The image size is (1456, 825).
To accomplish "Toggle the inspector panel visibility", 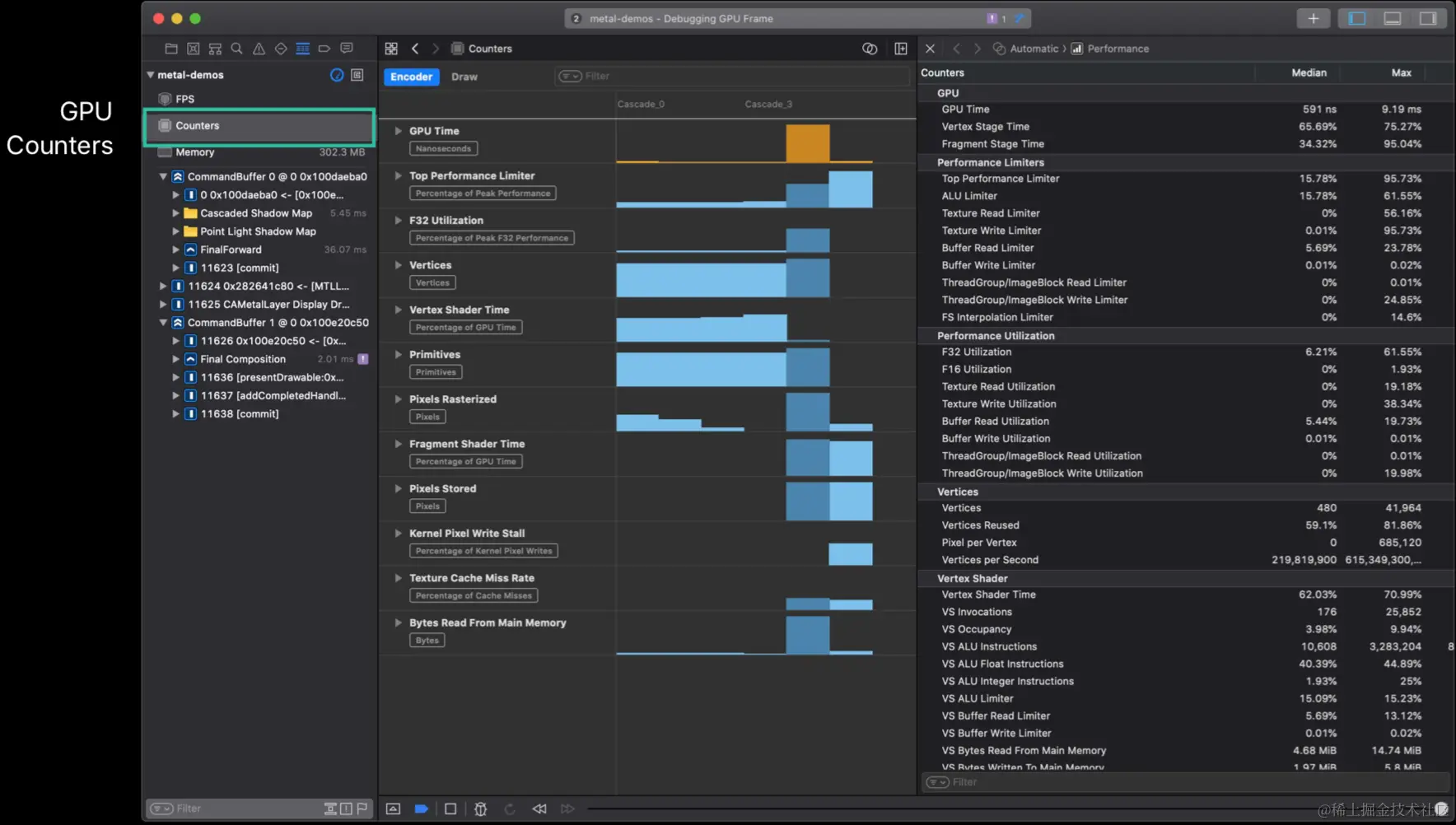I will pos(1428,18).
